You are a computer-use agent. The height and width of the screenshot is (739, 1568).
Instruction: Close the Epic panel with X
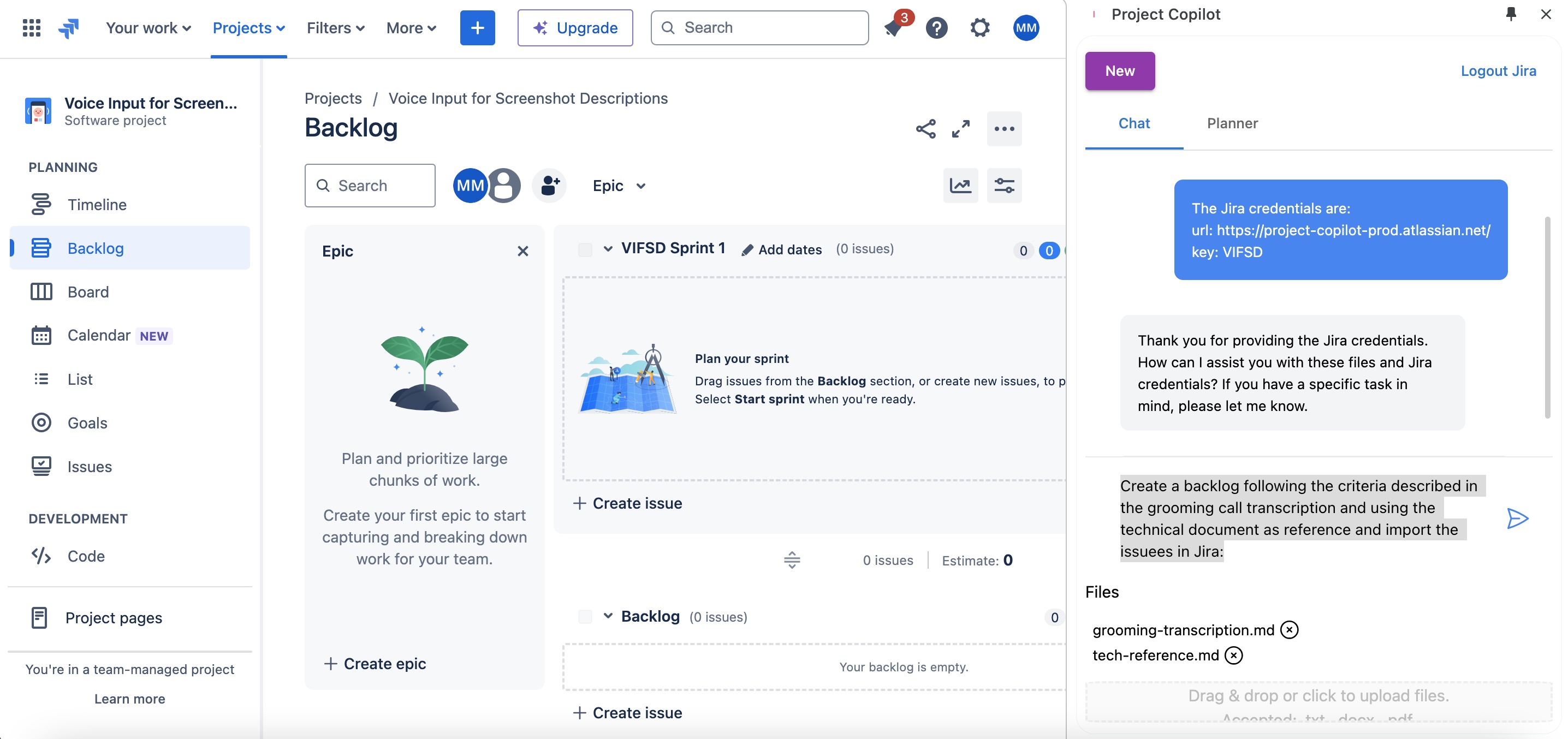point(522,251)
